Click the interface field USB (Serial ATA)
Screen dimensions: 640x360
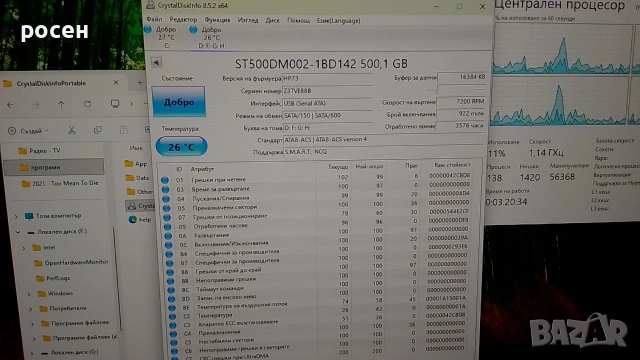click(327, 103)
